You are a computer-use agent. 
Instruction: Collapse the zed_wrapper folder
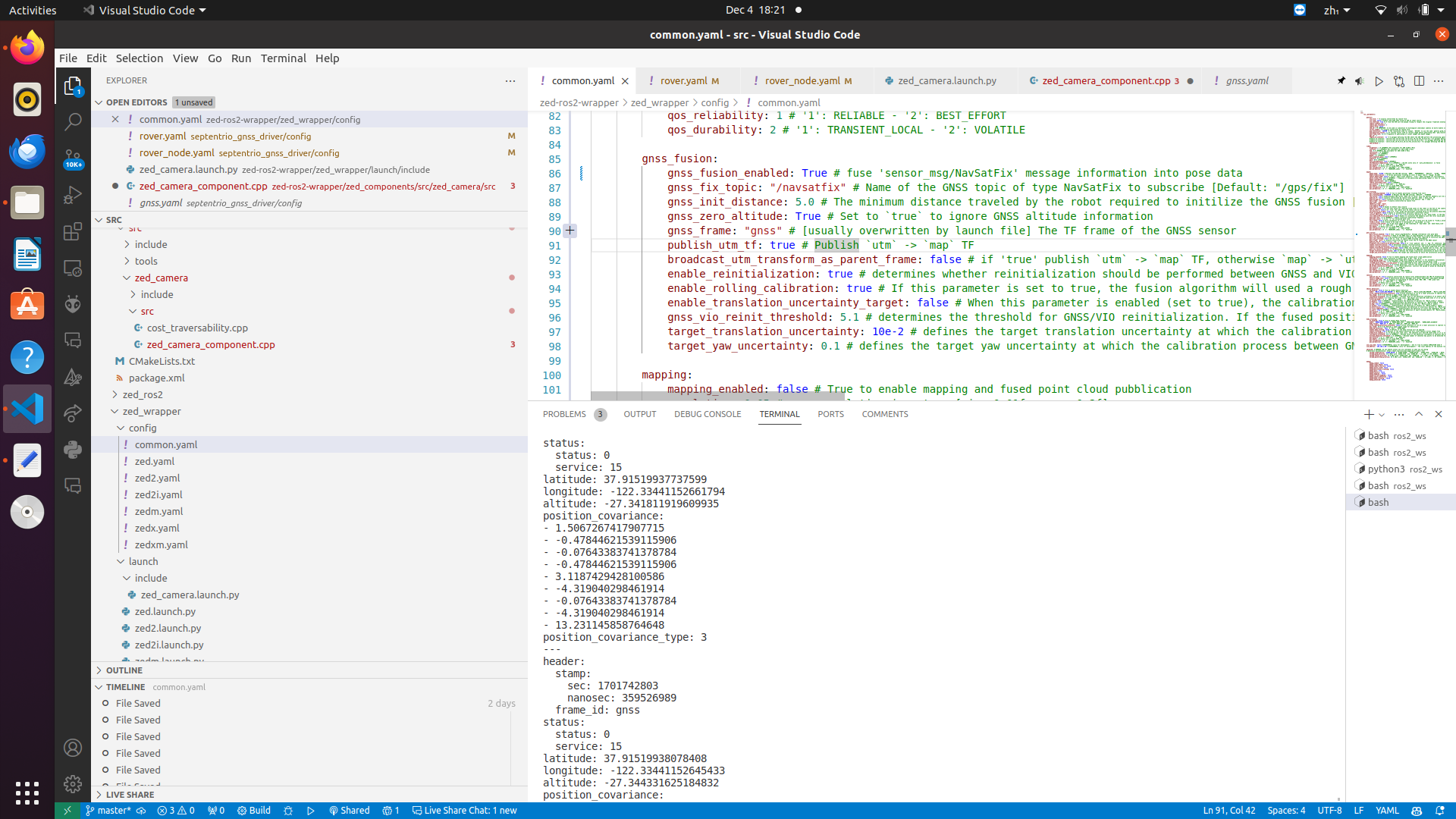point(151,411)
